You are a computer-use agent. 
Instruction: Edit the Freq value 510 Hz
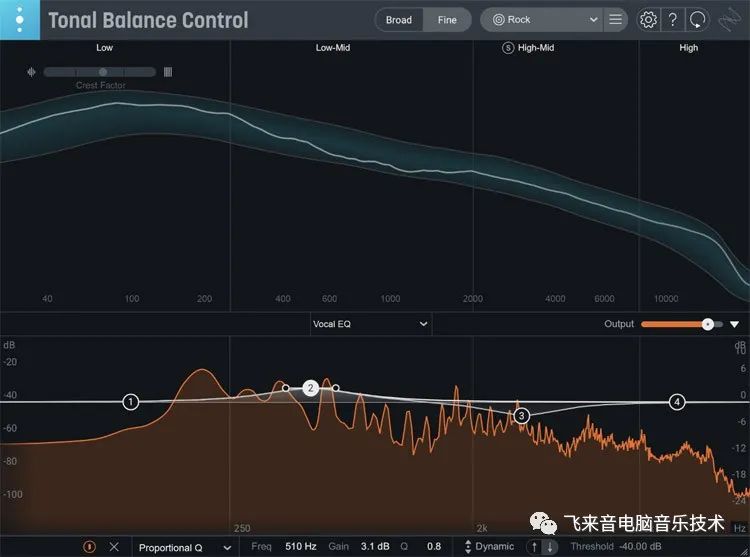pyautogui.click(x=301, y=546)
